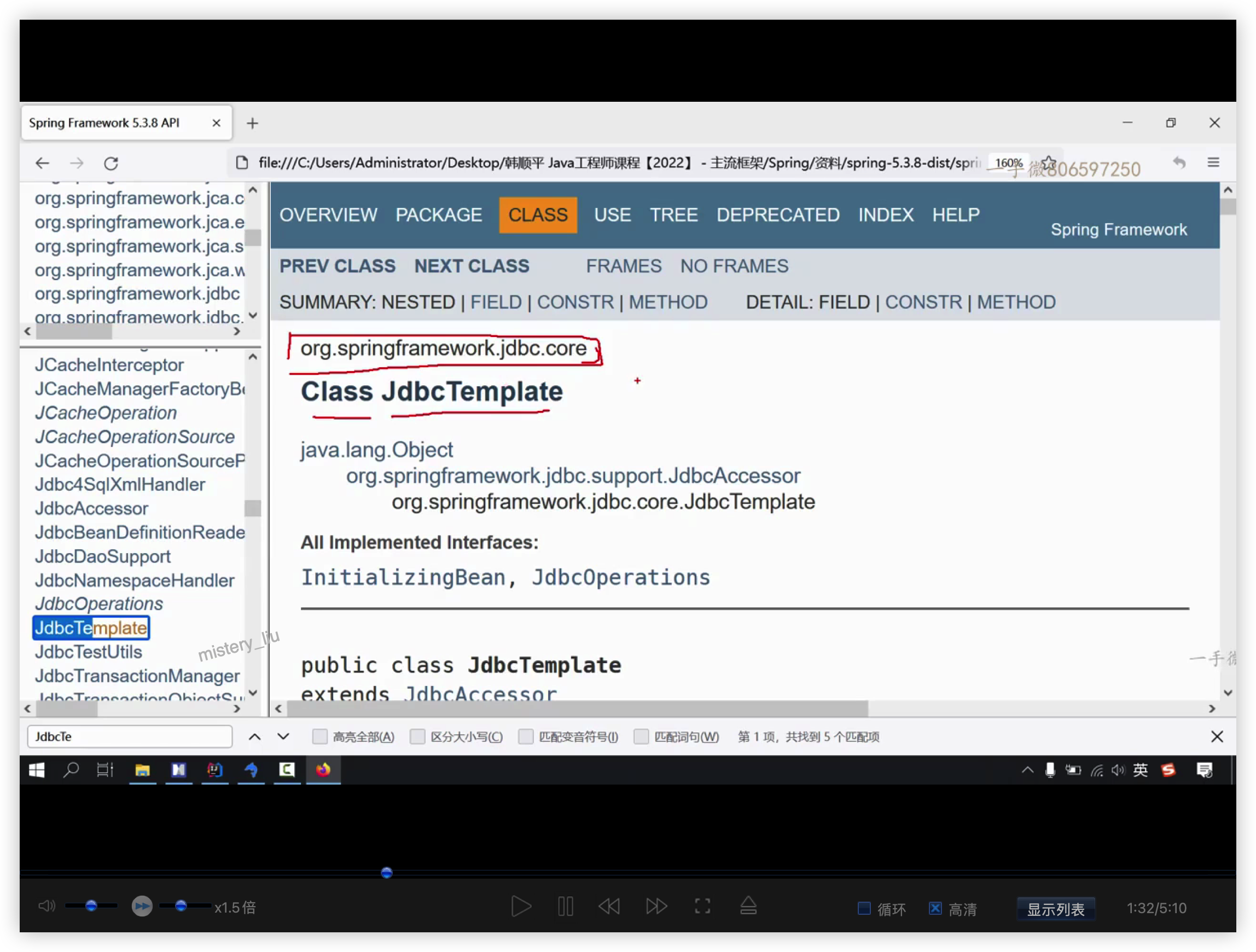Click the USE navigation tab
Screen dimensions: 1256x952
[612, 215]
